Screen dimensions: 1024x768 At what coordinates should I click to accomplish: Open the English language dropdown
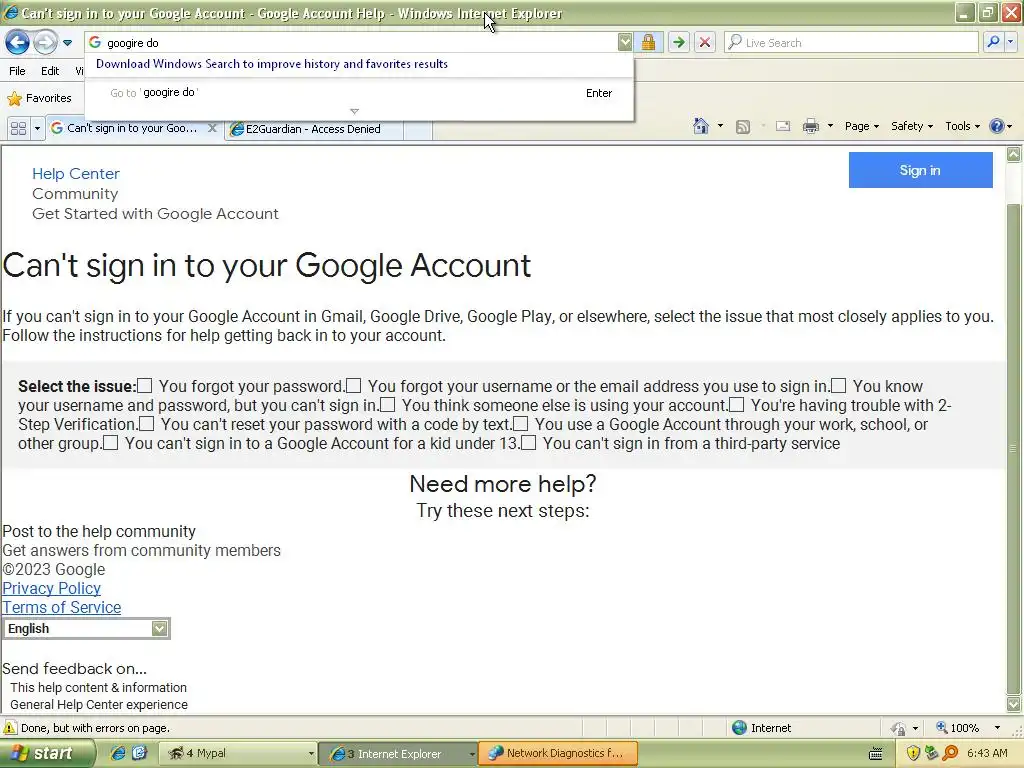(x=86, y=628)
